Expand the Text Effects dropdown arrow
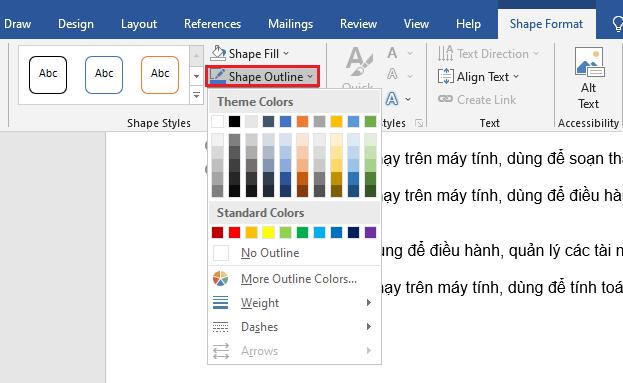 click(408, 99)
